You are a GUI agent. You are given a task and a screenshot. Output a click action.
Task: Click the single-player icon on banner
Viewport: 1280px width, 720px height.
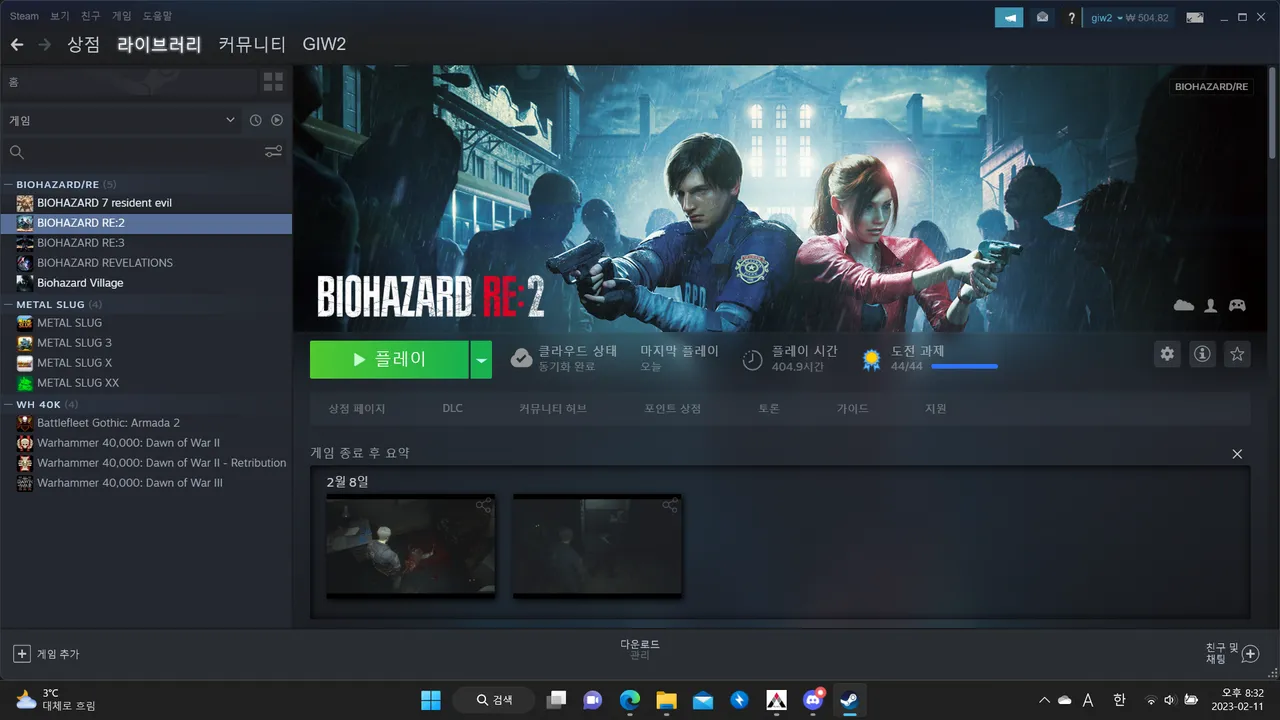point(1211,306)
